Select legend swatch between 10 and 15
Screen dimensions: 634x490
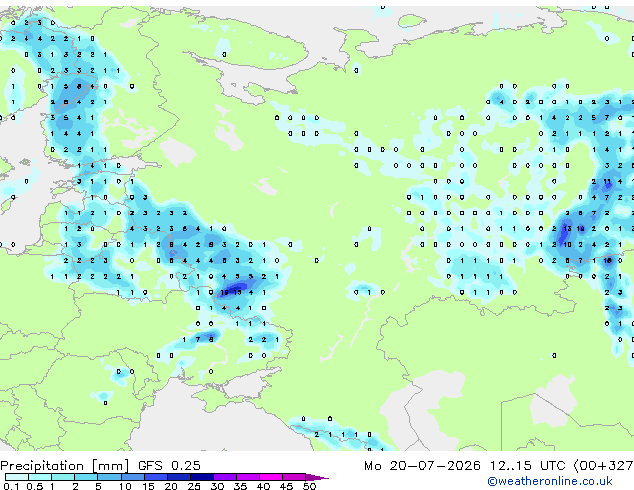(x=132, y=477)
